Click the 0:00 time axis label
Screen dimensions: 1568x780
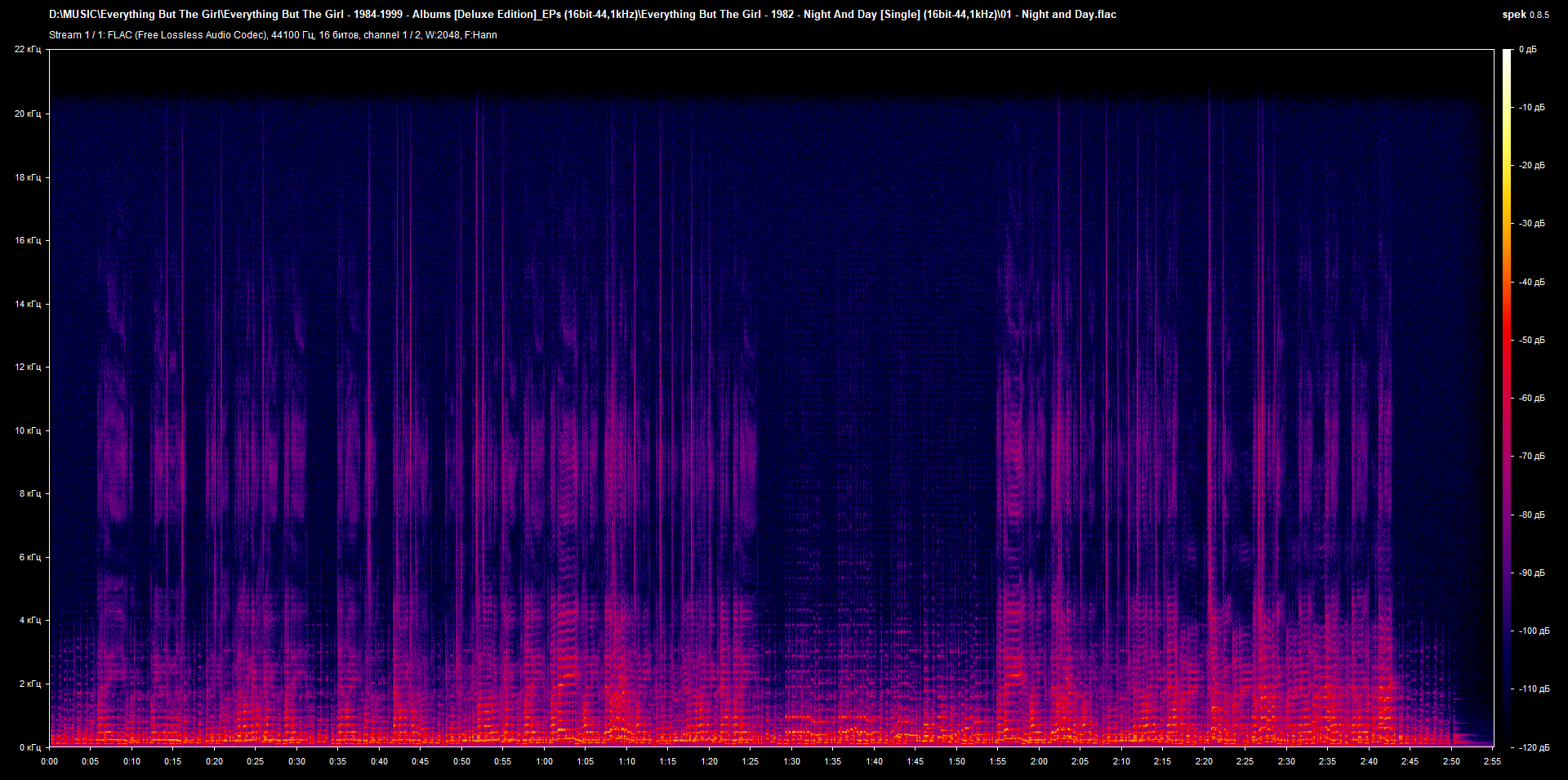coord(50,761)
